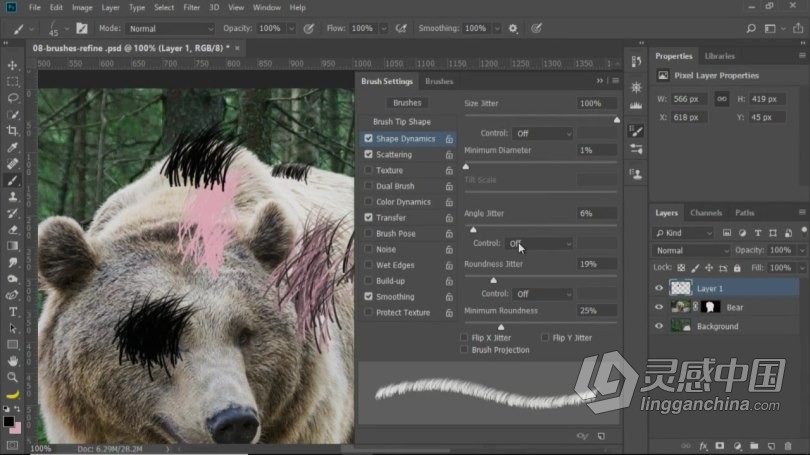The height and width of the screenshot is (455, 810).
Task: Switch to the Channels tab
Action: point(706,213)
